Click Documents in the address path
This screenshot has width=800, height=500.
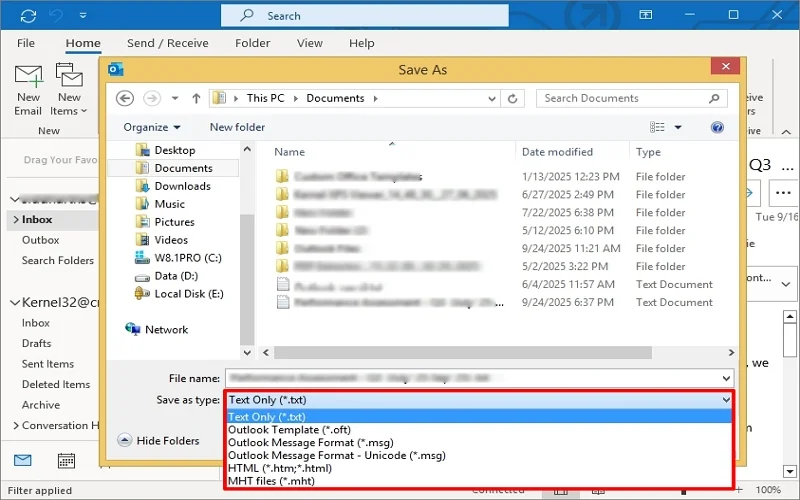coord(335,98)
